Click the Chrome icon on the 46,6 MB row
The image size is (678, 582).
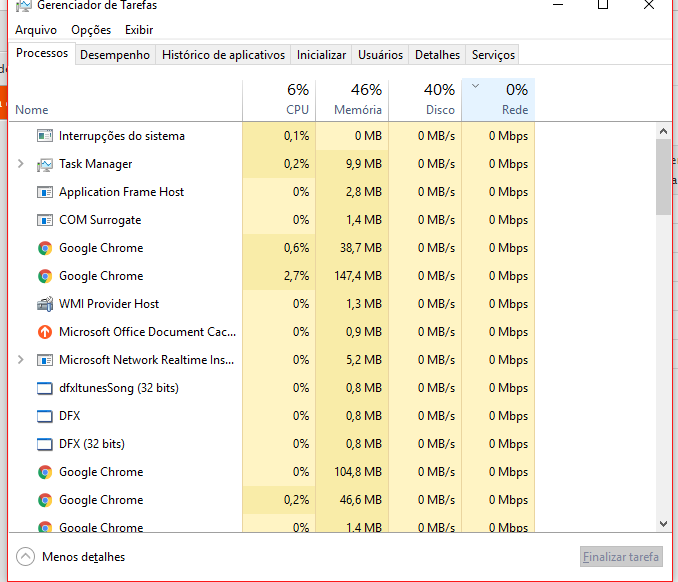pos(45,500)
